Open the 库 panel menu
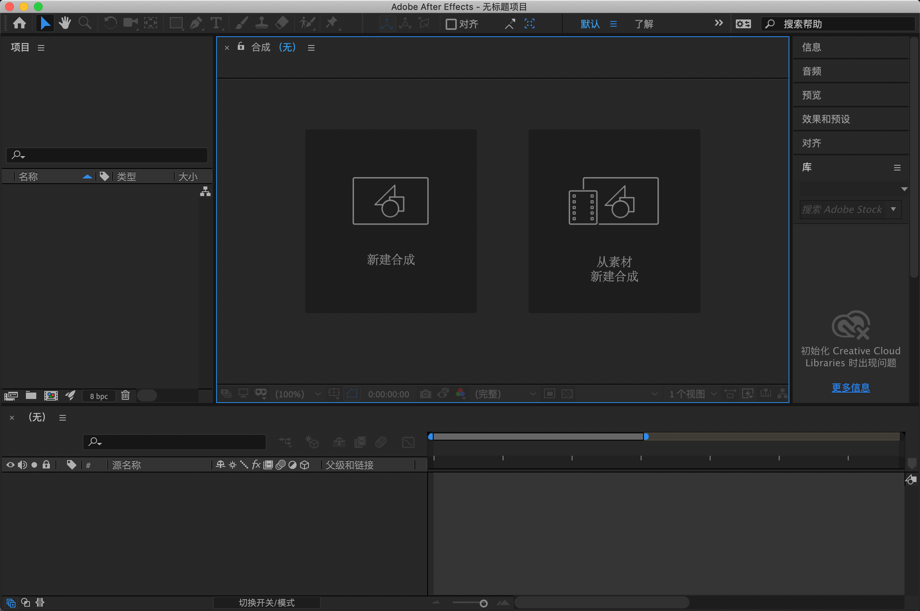 pos(897,168)
